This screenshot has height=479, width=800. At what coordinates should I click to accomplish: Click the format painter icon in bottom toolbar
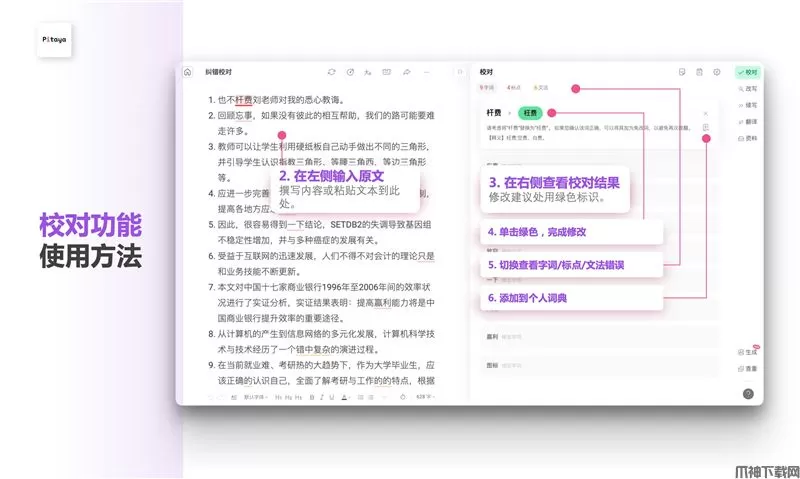coord(234,397)
